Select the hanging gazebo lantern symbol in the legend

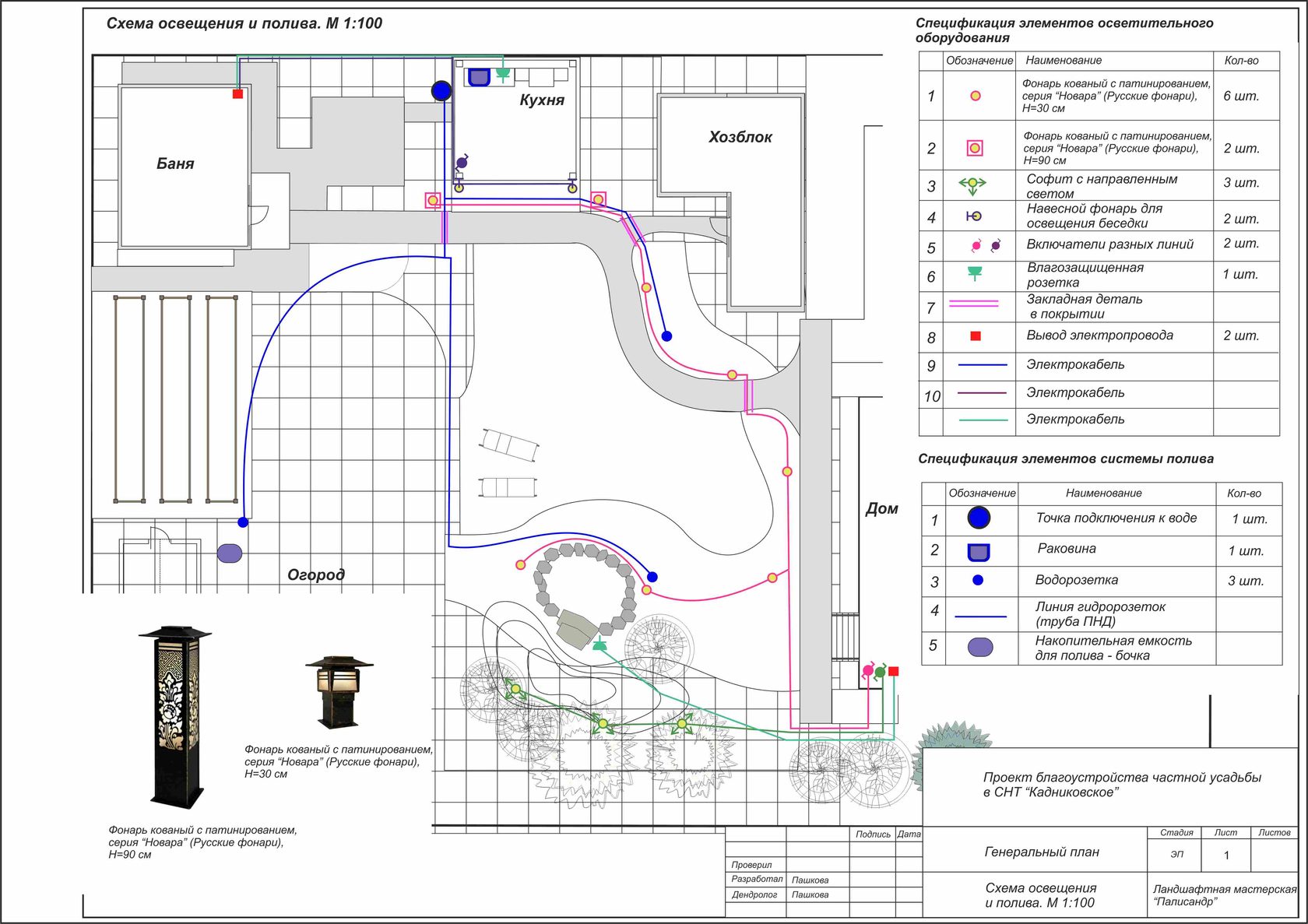[974, 216]
